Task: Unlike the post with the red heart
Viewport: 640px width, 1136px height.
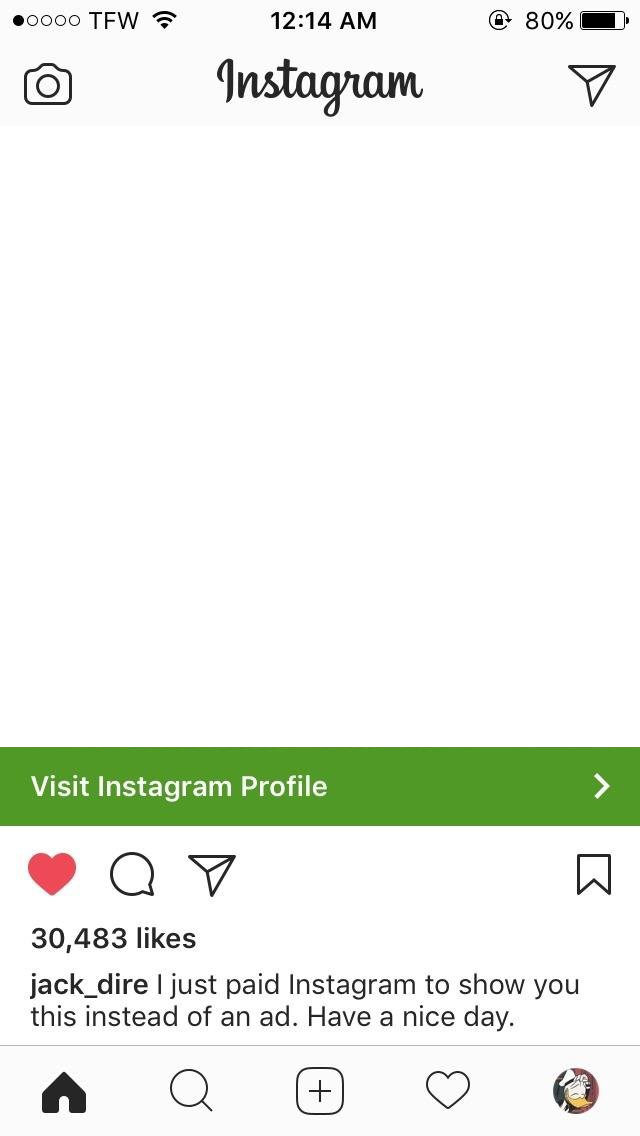Action: coord(52,874)
